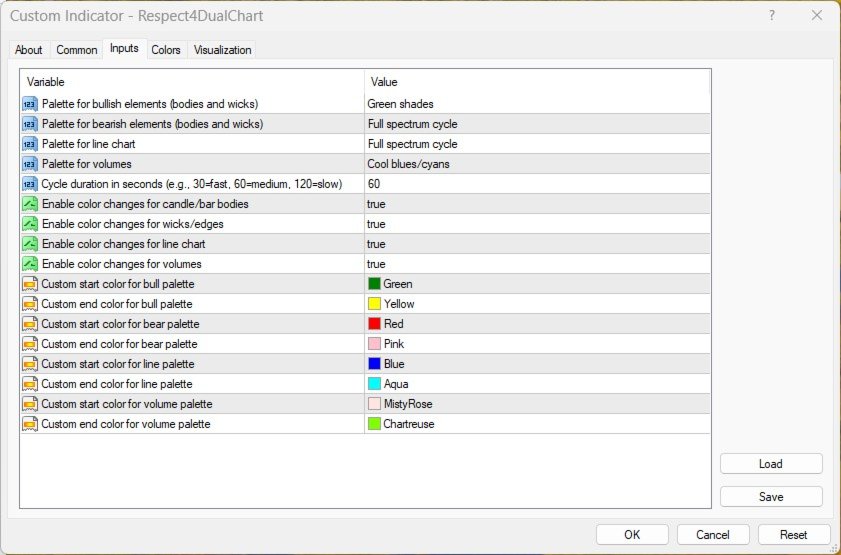Pick the Red color swatch
The height and width of the screenshot is (555, 841).
click(374, 324)
